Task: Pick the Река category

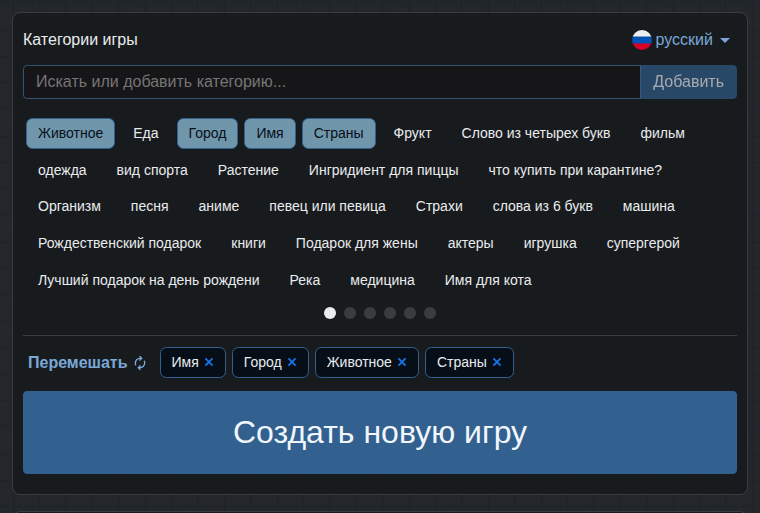Action: click(305, 280)
